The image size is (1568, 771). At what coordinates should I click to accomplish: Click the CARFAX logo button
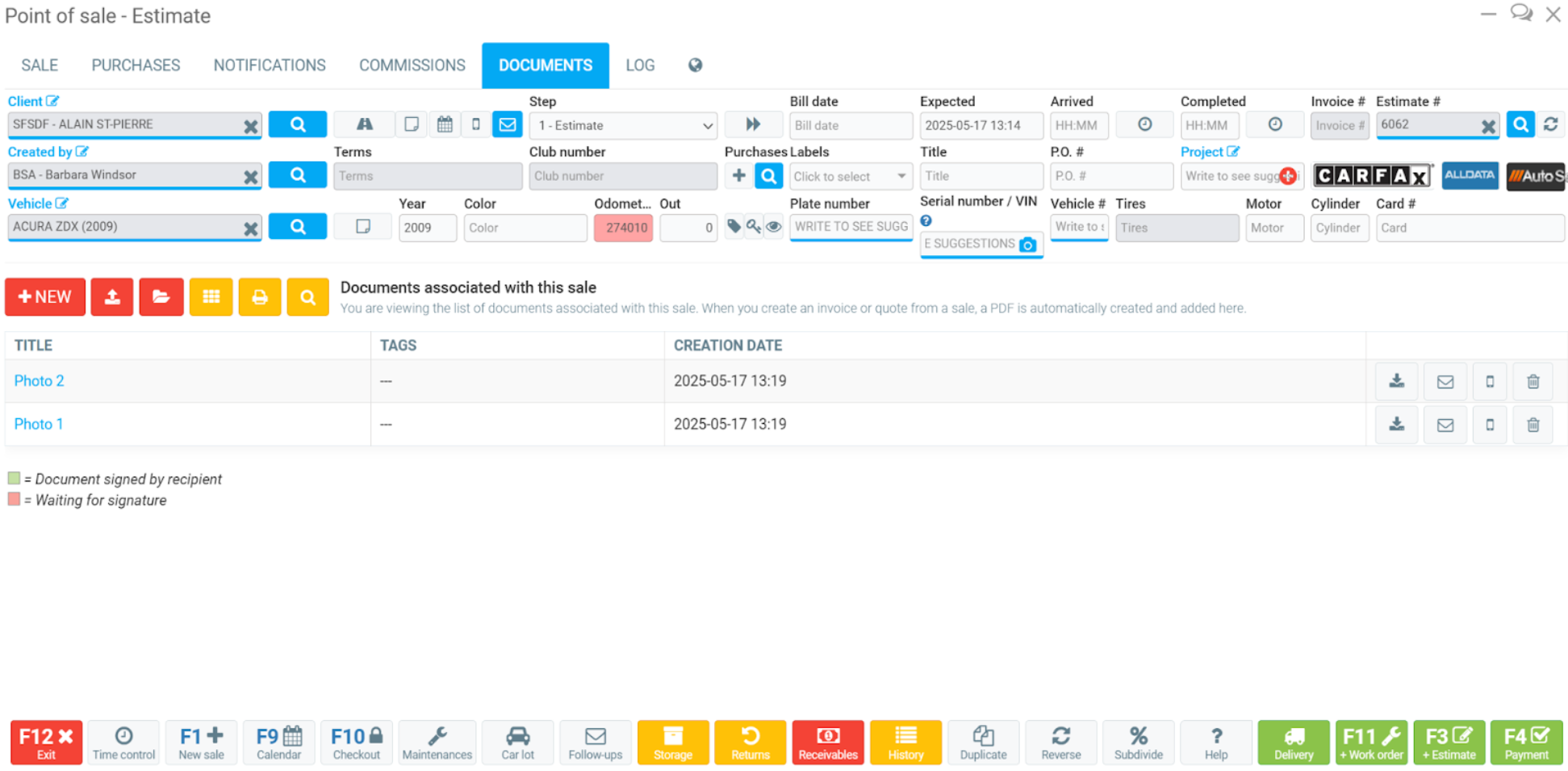(x=1372, y=175)
